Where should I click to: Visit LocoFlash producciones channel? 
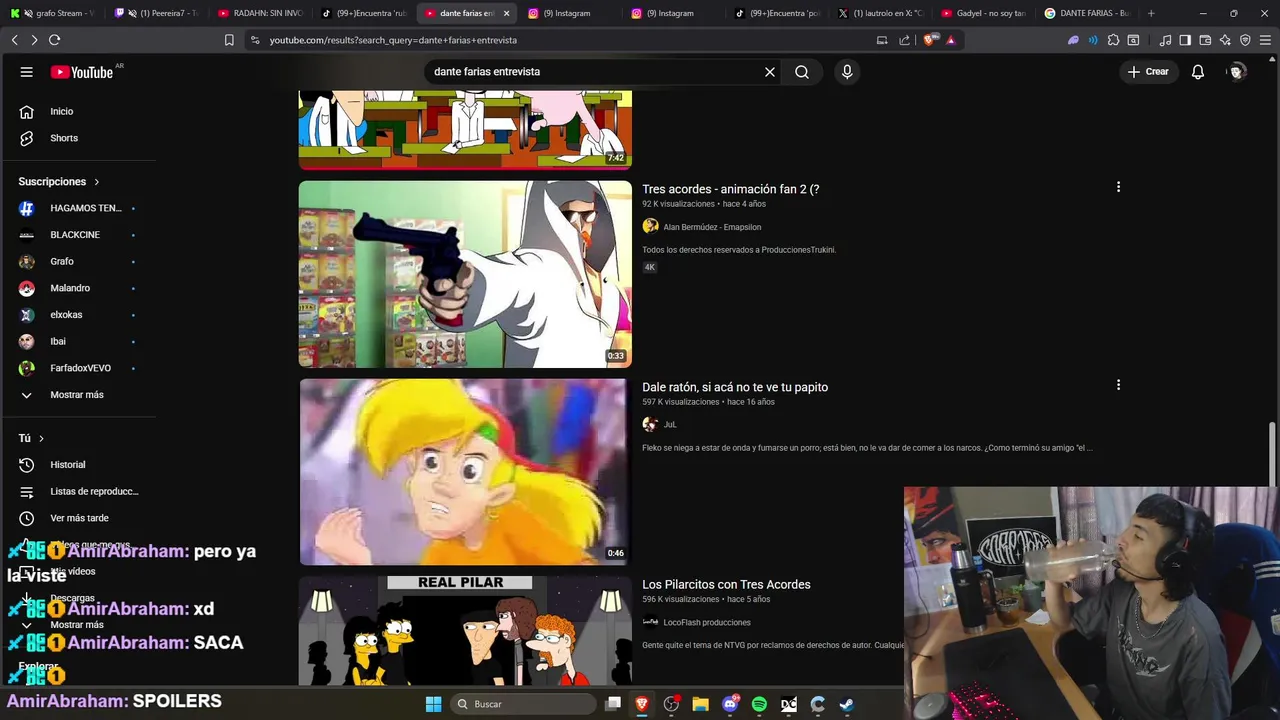click(706, 622)
